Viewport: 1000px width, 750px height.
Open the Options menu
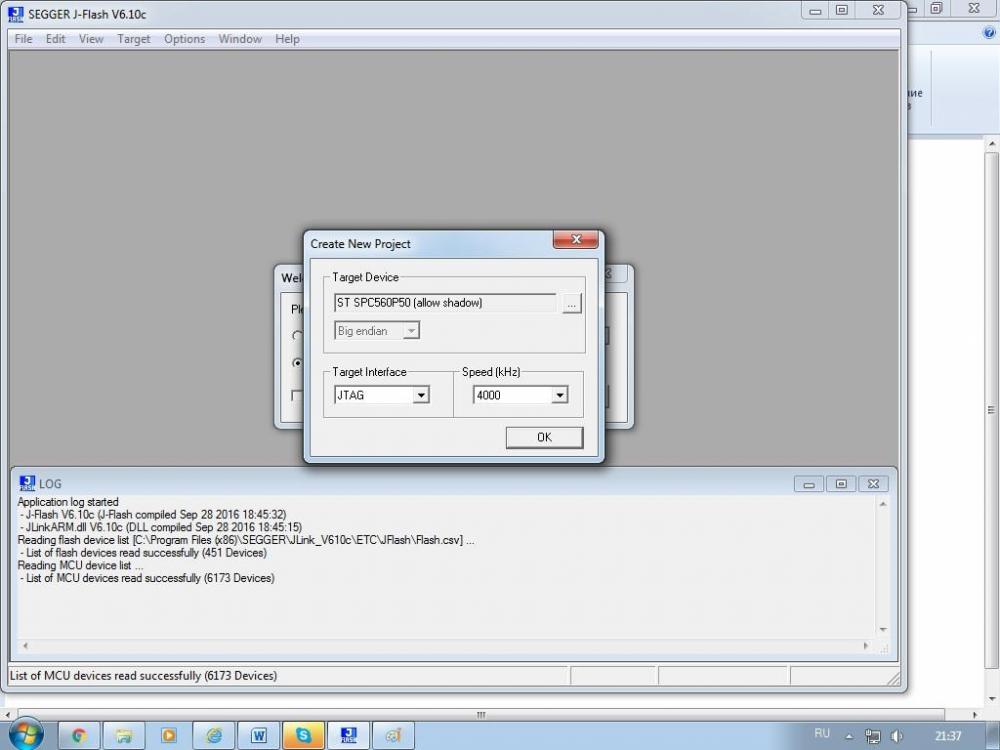(x=184, y=39)
